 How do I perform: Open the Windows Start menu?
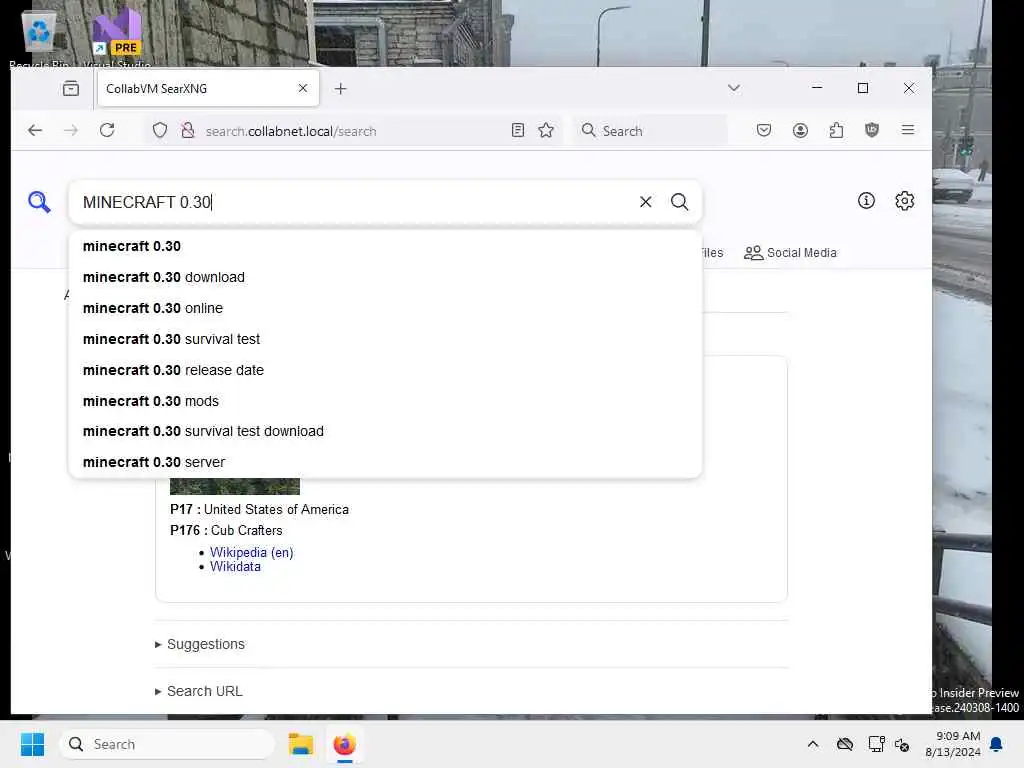click(33, 744)
